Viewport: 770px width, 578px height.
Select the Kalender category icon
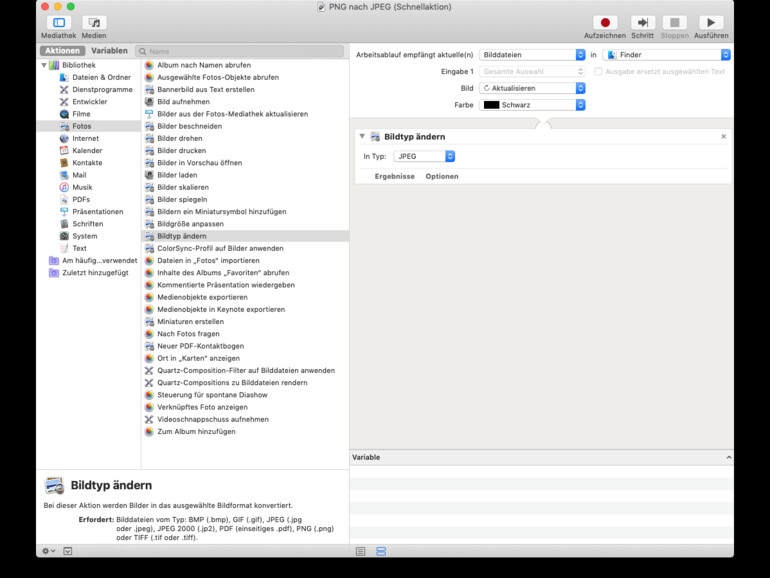tap(64, 151)
